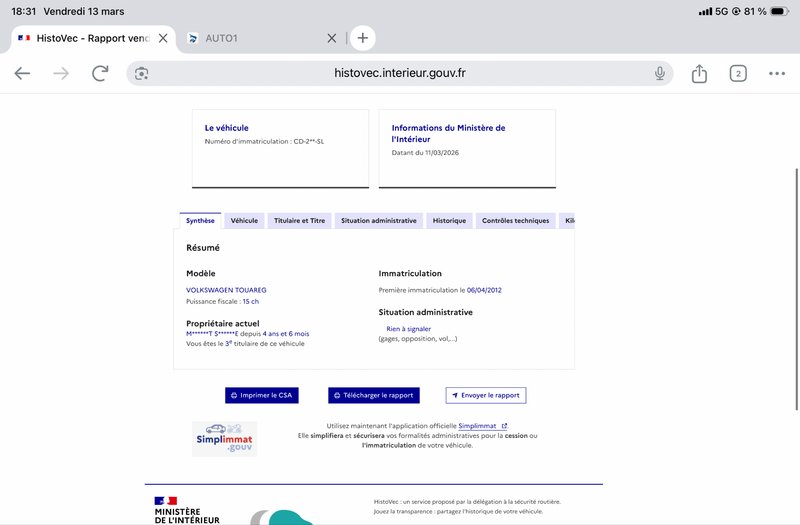Click the Ministère de l'Intérieur footer logo
The image size is (800, 525).
187,510
